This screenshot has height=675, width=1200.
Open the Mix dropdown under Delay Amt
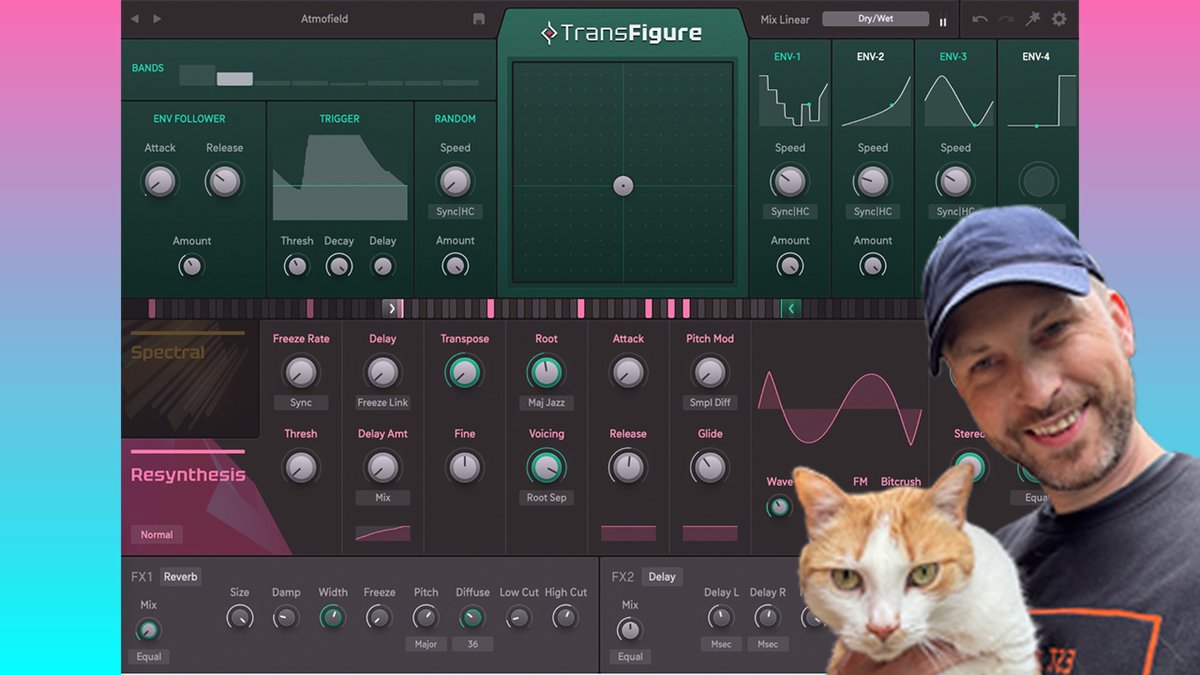(383, 498)
